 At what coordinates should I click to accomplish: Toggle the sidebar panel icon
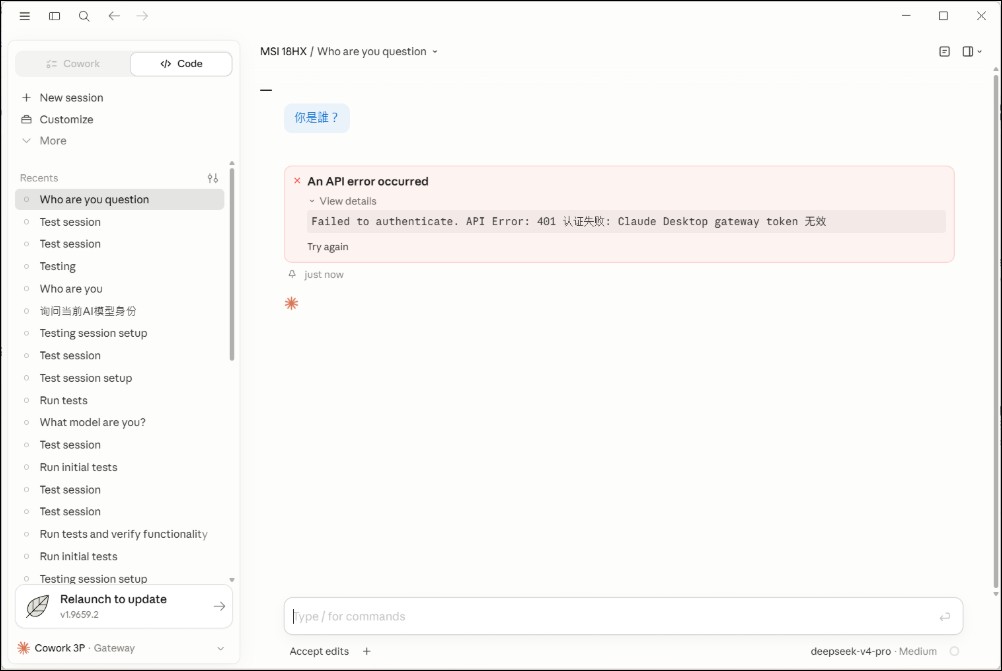(54, 16)
